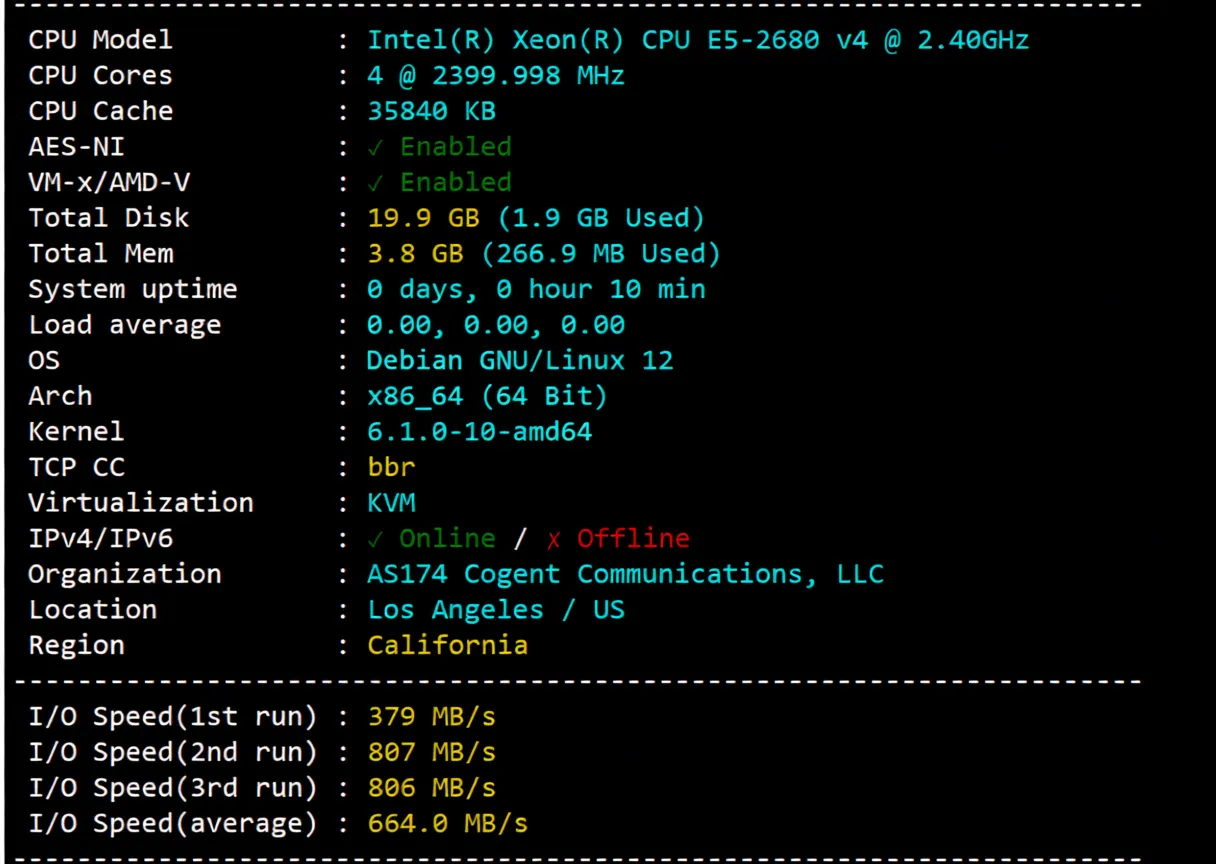Image resolution: width=1216 pixels, height=864 pixels.
Task: Click the '(1.9 GB Used)' disk text
Action: point(601,218)
